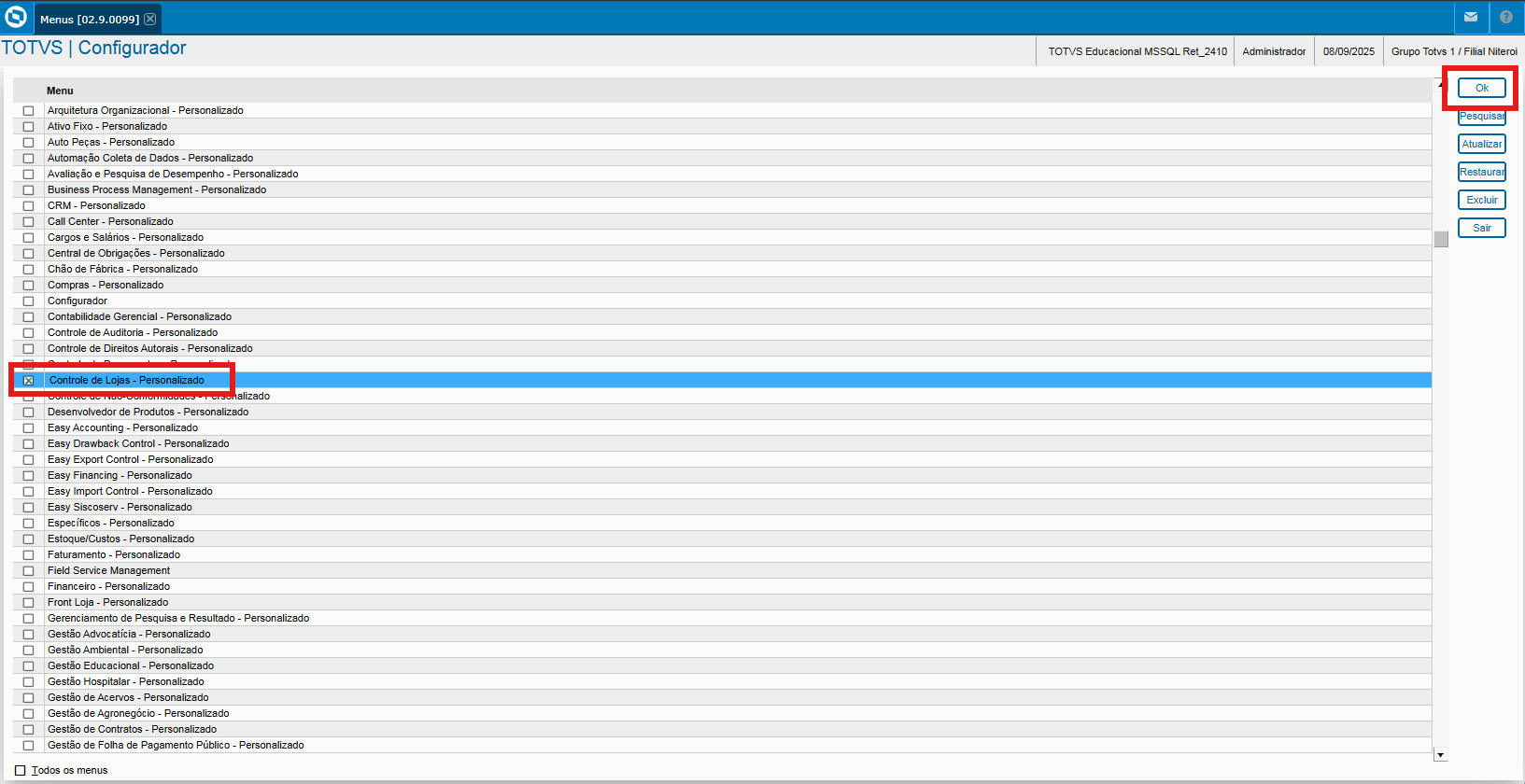Select the Controle de Auditoria row
Screen dimensions: 1525x784
(x=722, y=333)
